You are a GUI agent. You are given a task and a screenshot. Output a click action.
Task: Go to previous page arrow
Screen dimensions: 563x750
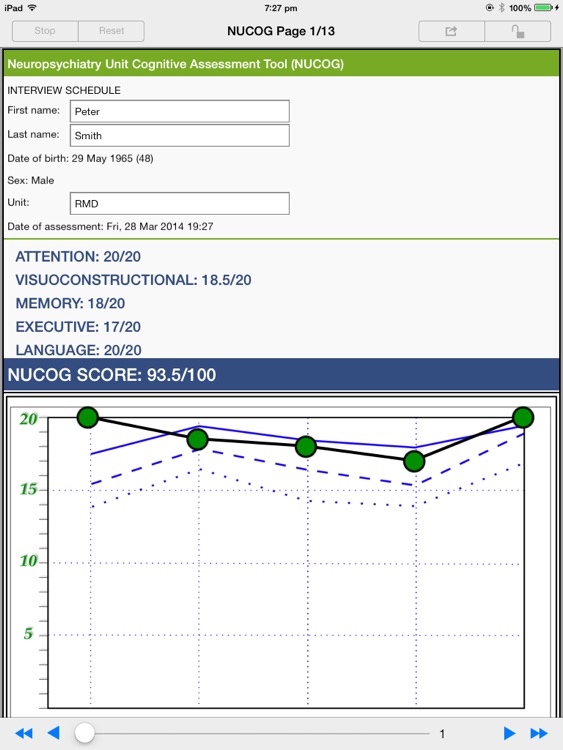click(x=54, y=733)
